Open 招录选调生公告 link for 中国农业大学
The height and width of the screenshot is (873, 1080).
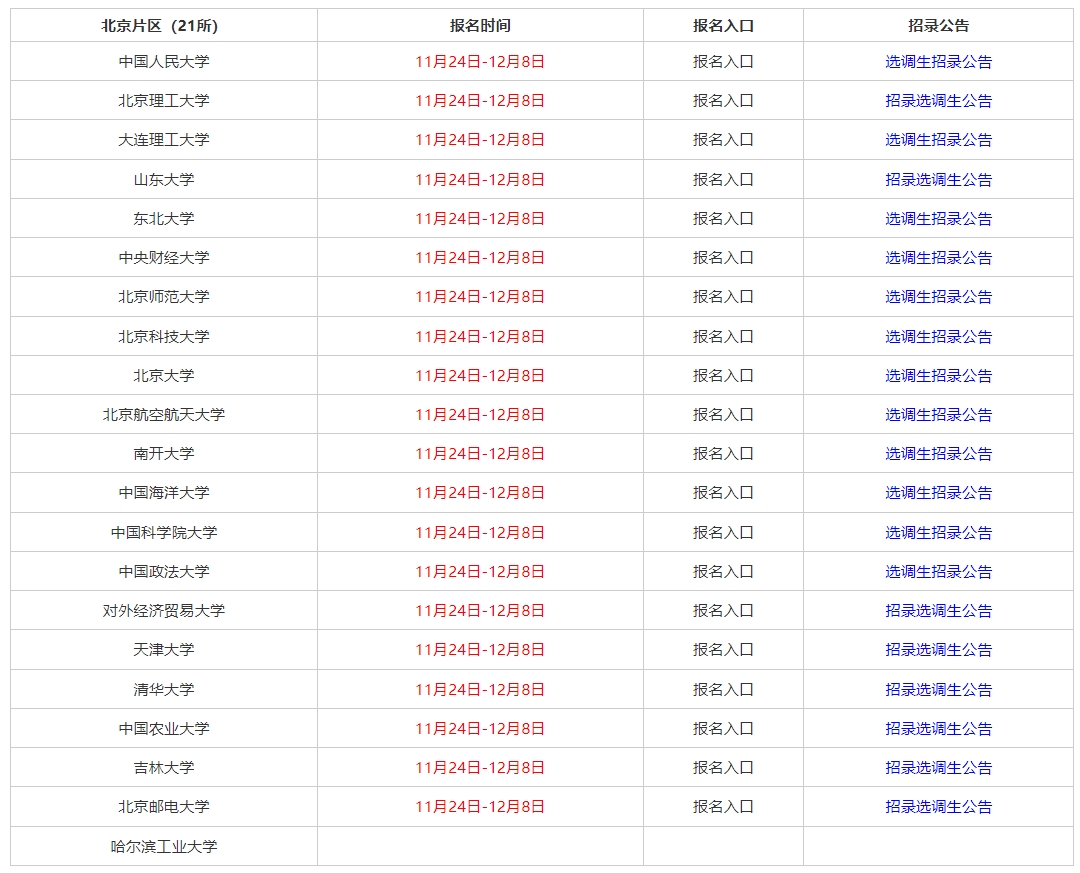938,729
